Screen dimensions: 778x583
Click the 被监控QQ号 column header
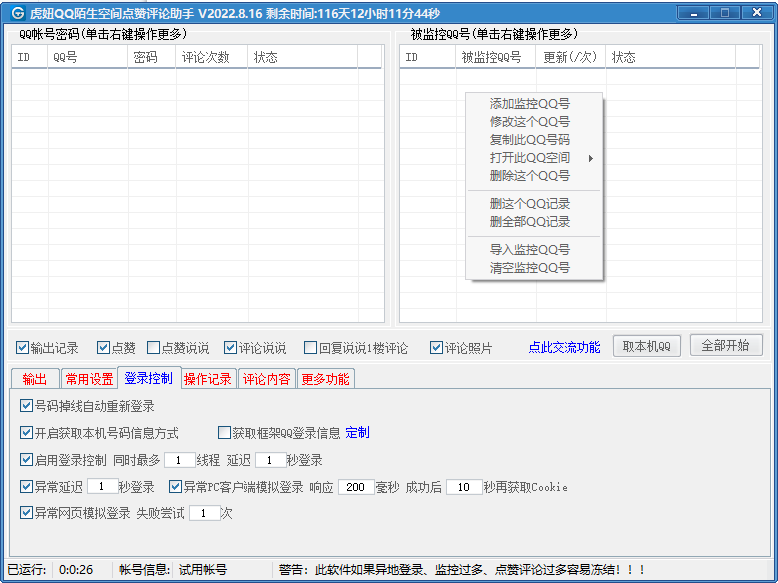tap(496, 57)
